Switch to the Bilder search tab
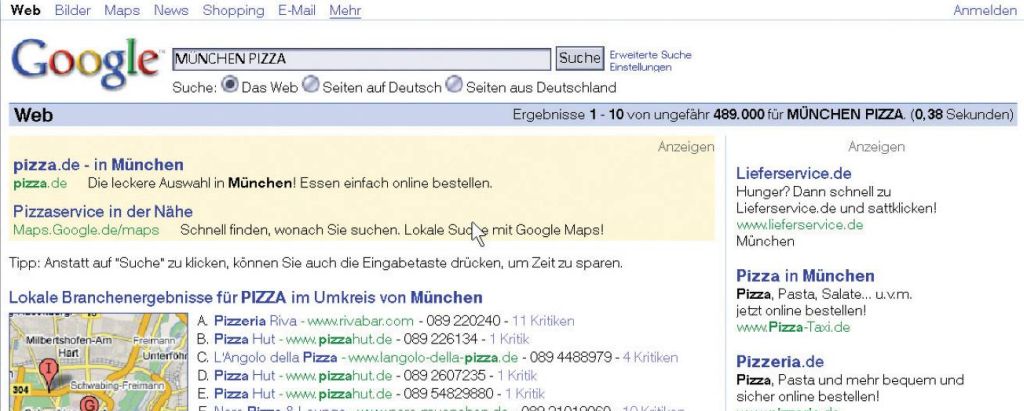Image resolution: width=1024 pixels, height=411 pixels. pos(72,11)
